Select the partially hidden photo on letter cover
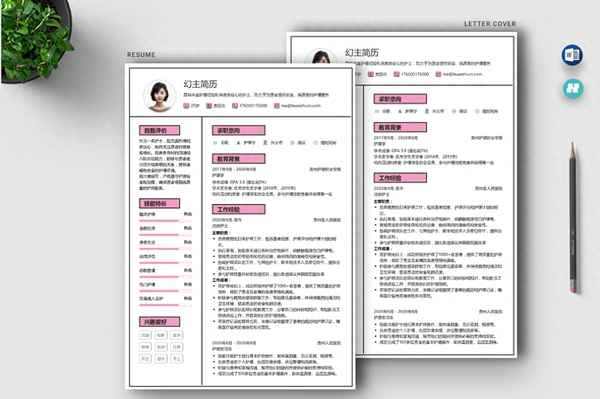Viewport: 600px width, 399px height. coord(321,57)
